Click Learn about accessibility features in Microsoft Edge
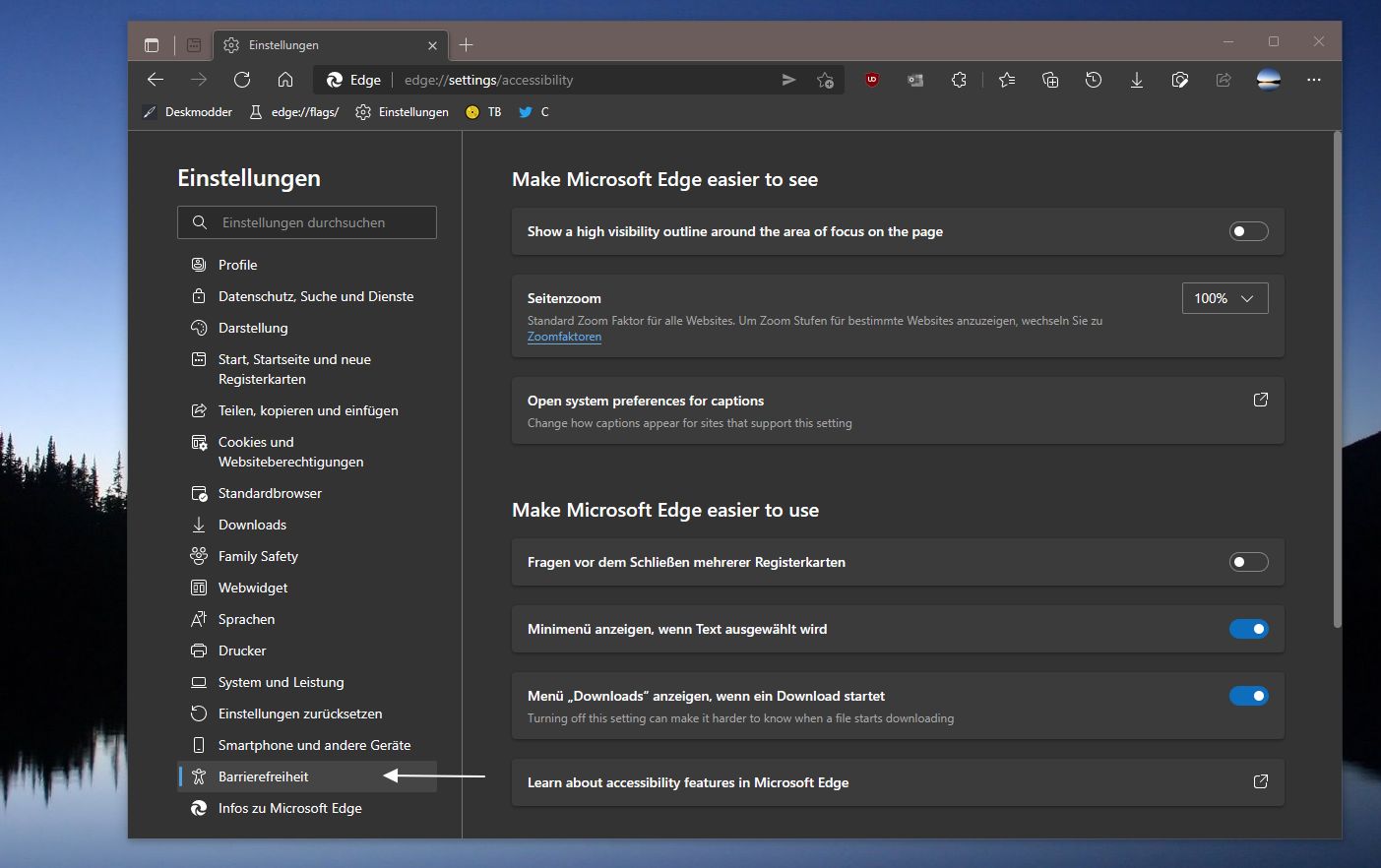The image size is (1381, 868). click(898, 782)
